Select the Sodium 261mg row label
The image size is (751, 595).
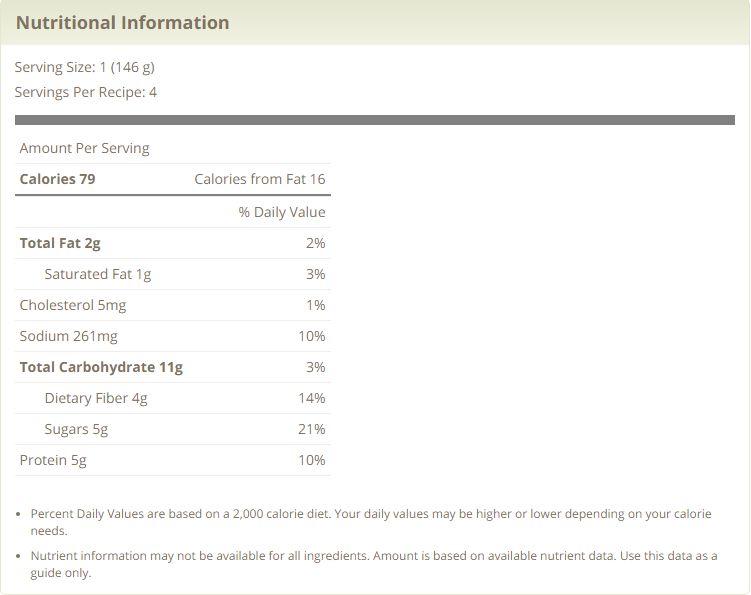(x=68, y=336)
